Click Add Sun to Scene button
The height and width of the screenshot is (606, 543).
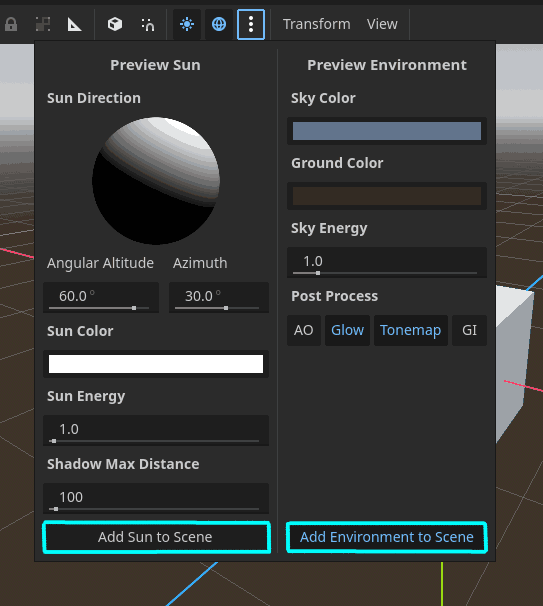coord(156,537)
